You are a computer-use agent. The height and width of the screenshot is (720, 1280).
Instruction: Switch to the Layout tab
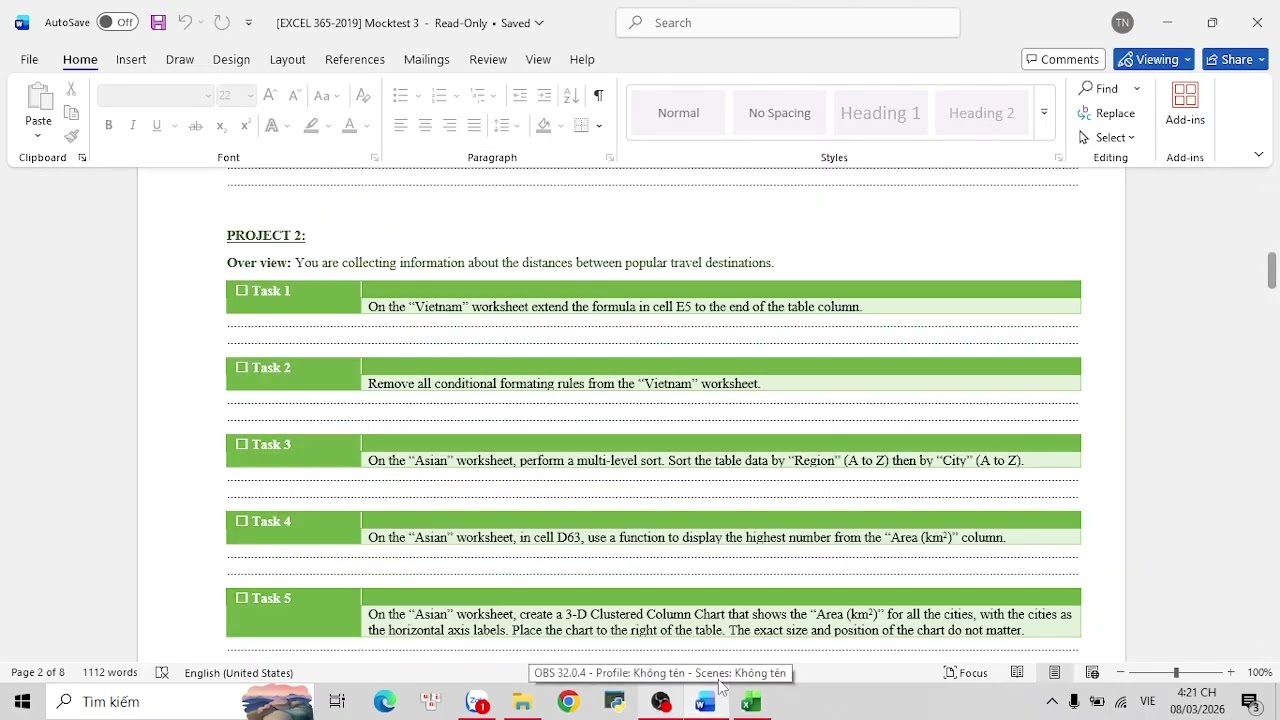pyautogui.click(x=287, y=59)
